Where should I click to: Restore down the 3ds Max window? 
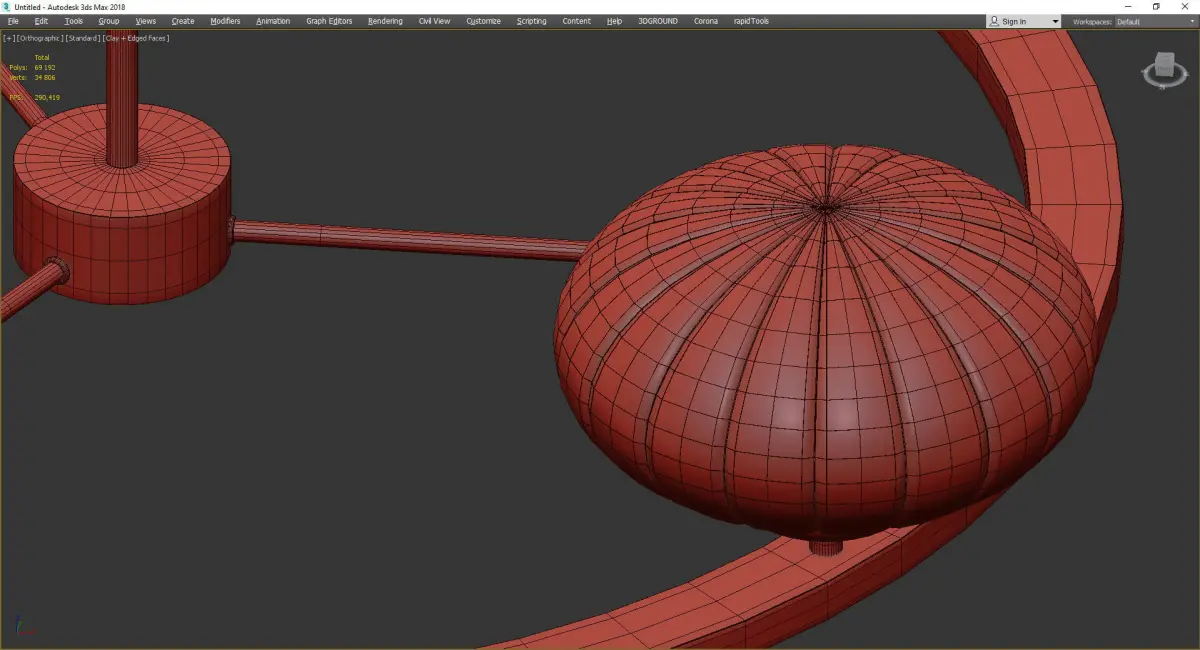tap(1157, 7)
